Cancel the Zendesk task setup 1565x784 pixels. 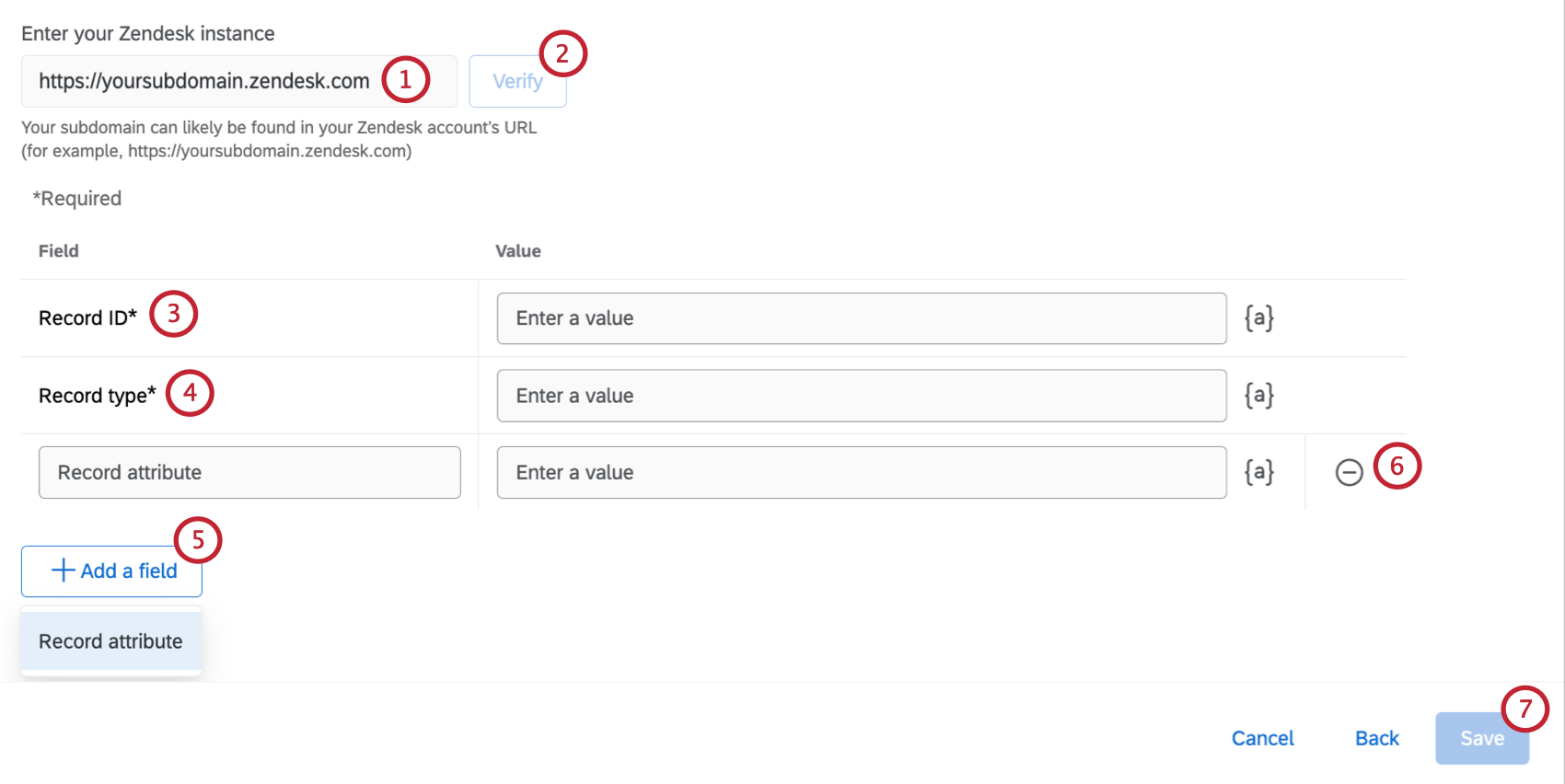point(1262,738)
